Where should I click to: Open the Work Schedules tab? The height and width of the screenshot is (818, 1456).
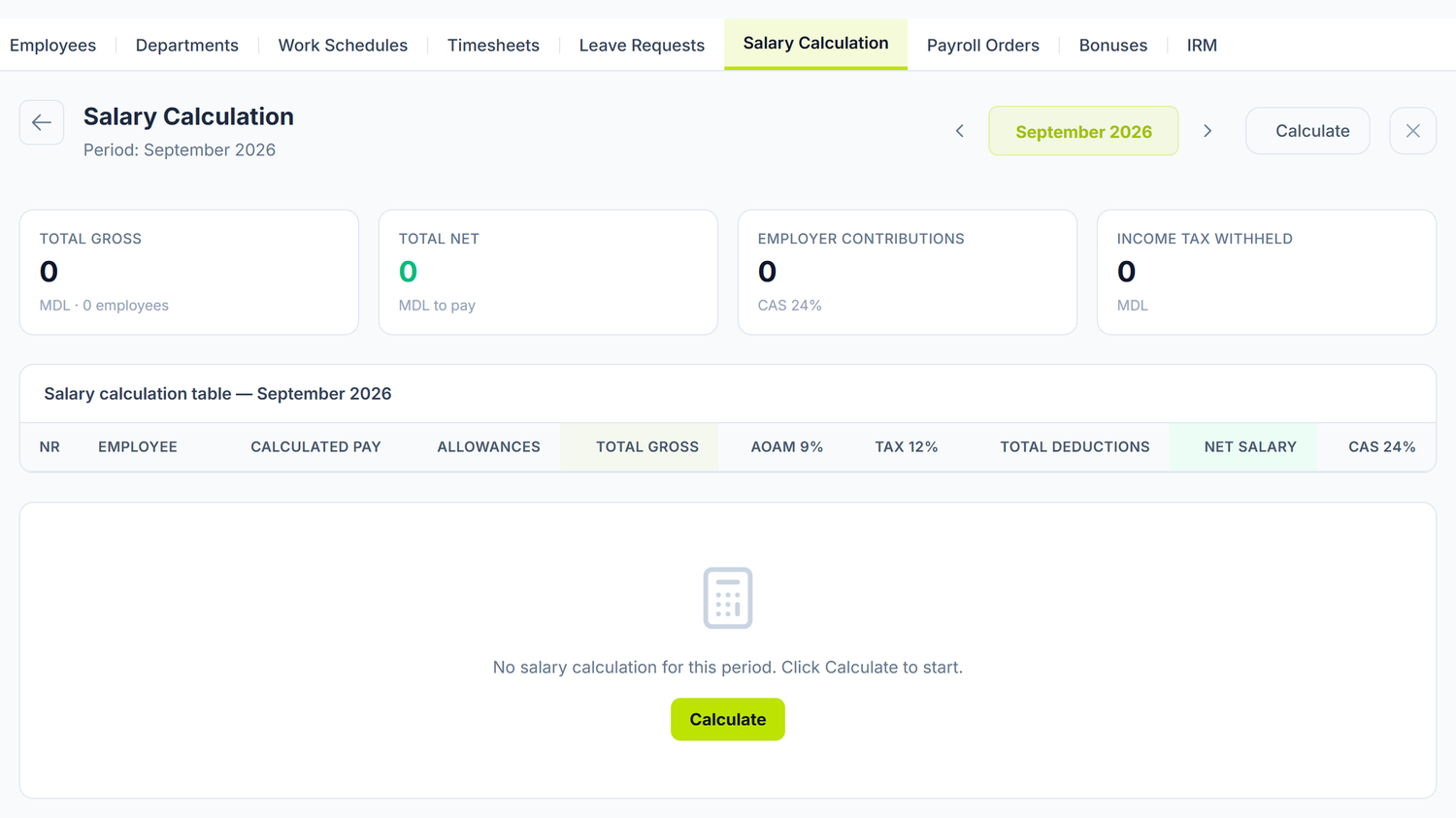pos(343,46)
